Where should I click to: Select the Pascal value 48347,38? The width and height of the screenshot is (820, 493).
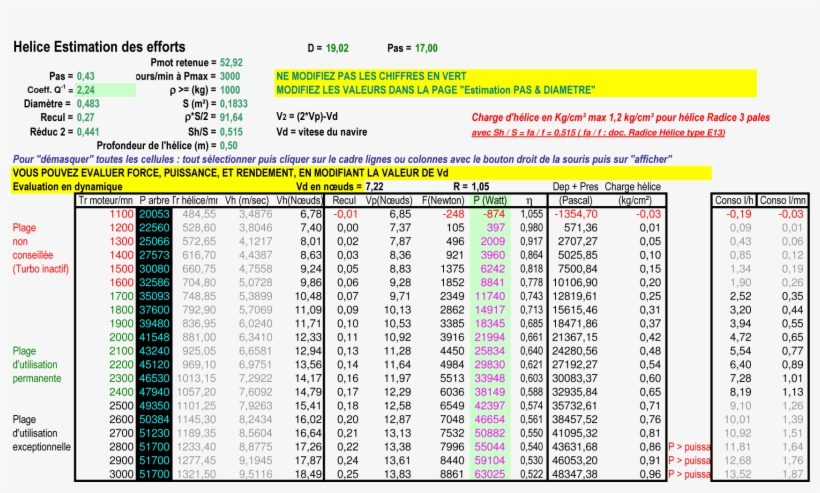pyautogui.click(x=575, y=474)
